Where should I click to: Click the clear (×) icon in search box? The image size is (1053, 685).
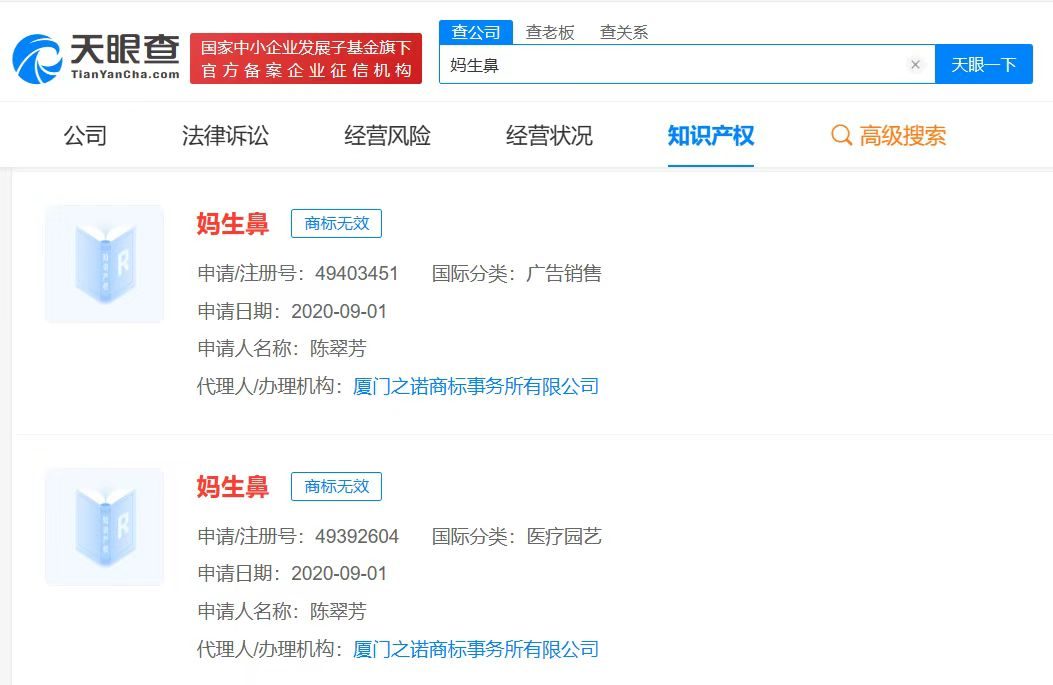916,64
